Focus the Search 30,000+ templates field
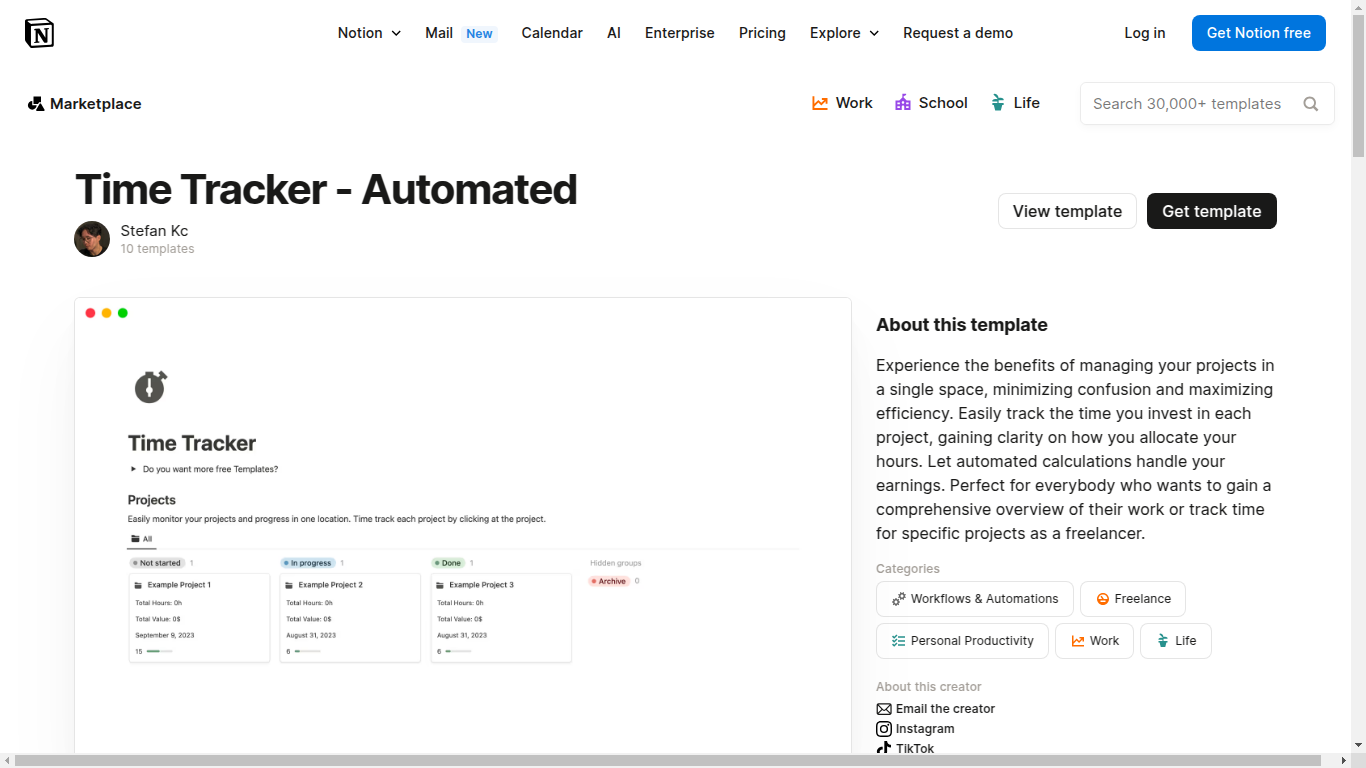The width and height of the screenshot is (1366, 768). coord(1207,104)
